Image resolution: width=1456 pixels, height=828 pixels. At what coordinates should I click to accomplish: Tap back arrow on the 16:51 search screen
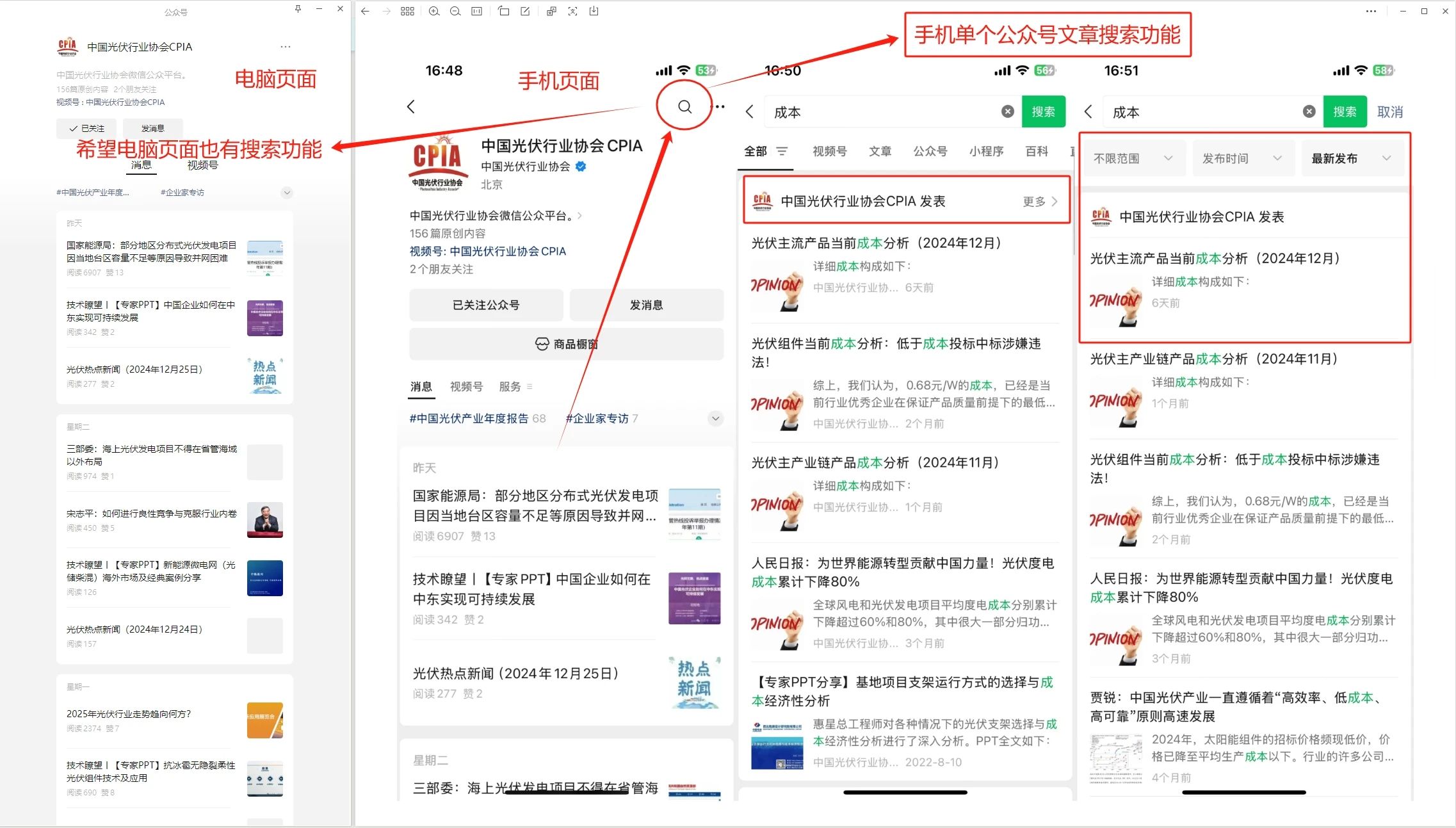tap(1088, 112)
